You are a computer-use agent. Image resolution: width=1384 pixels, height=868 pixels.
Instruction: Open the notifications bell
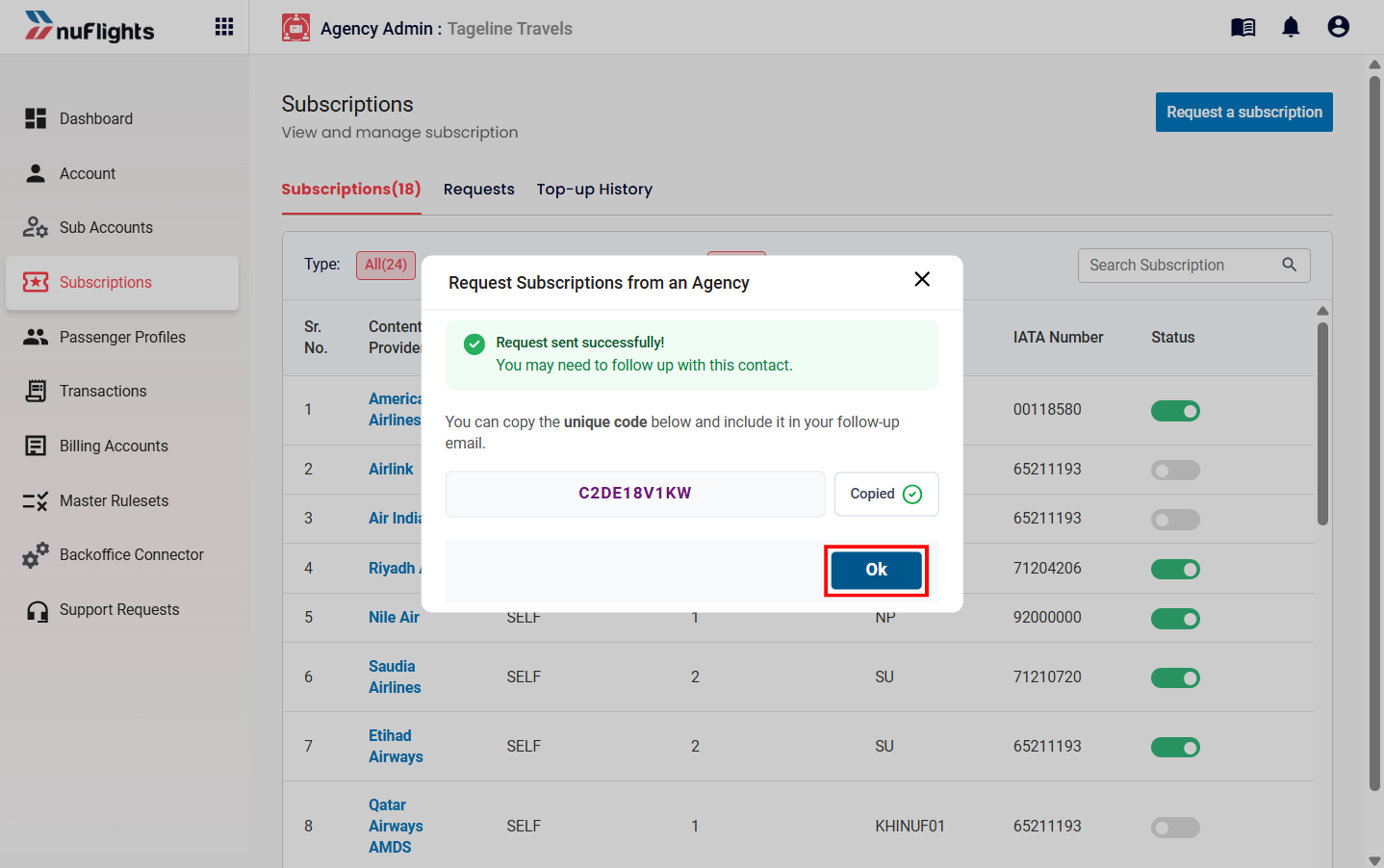(1291, 27)
